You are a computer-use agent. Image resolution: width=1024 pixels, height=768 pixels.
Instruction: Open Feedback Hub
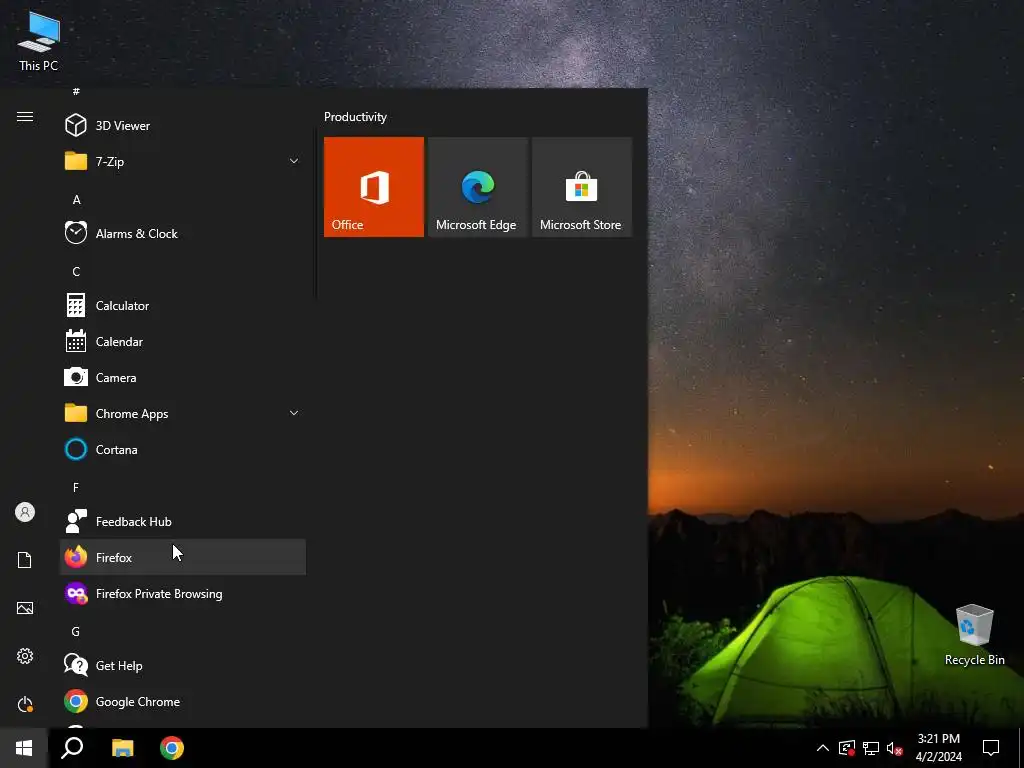click(x=182, y=521)
